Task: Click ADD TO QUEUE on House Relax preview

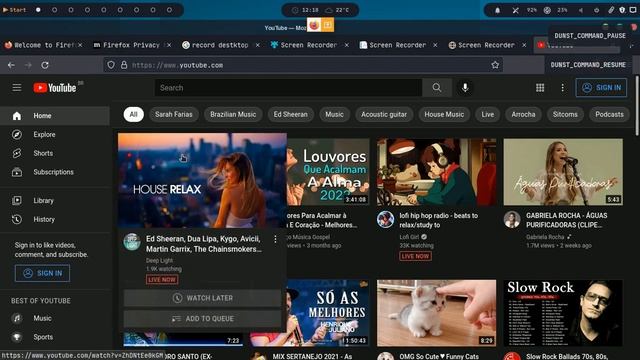Action: coord(202,319)
